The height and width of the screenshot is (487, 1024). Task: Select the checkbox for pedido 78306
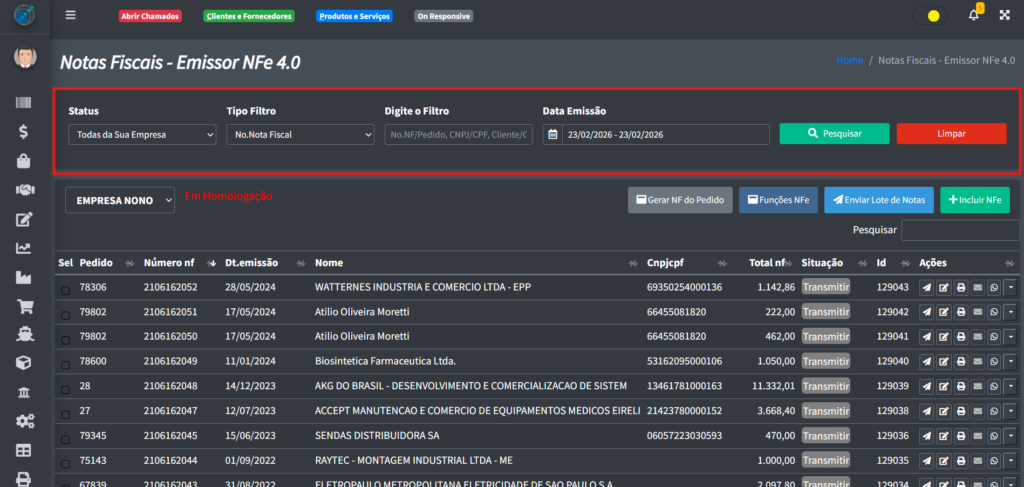pos(65,288)
